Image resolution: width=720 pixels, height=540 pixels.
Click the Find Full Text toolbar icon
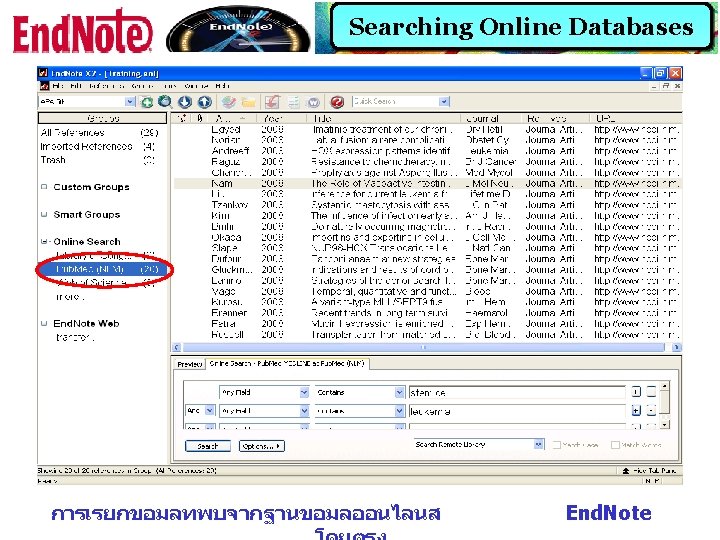(229, 102)
